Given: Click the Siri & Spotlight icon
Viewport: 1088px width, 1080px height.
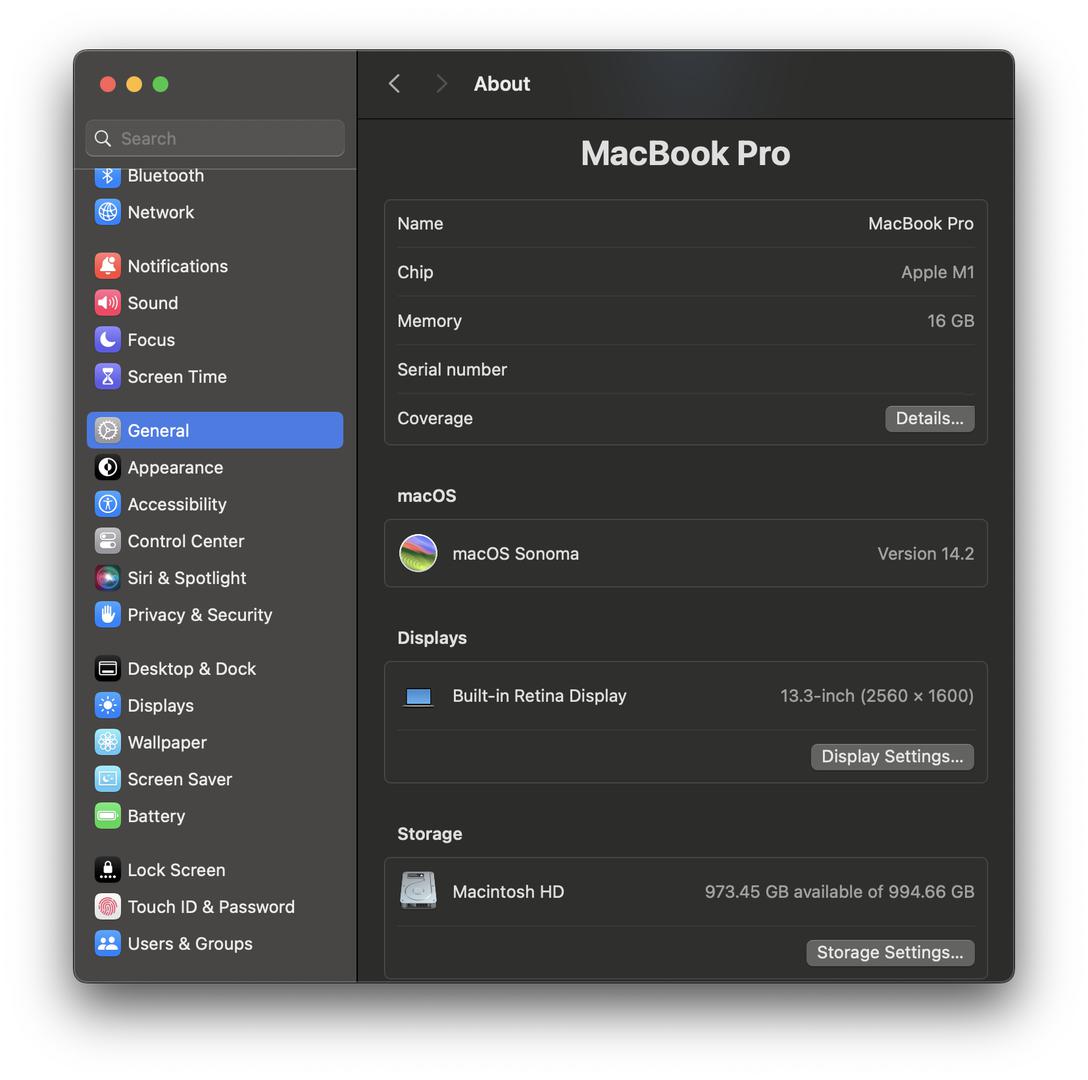Looking at the screenshot, I should click(108, 578).
